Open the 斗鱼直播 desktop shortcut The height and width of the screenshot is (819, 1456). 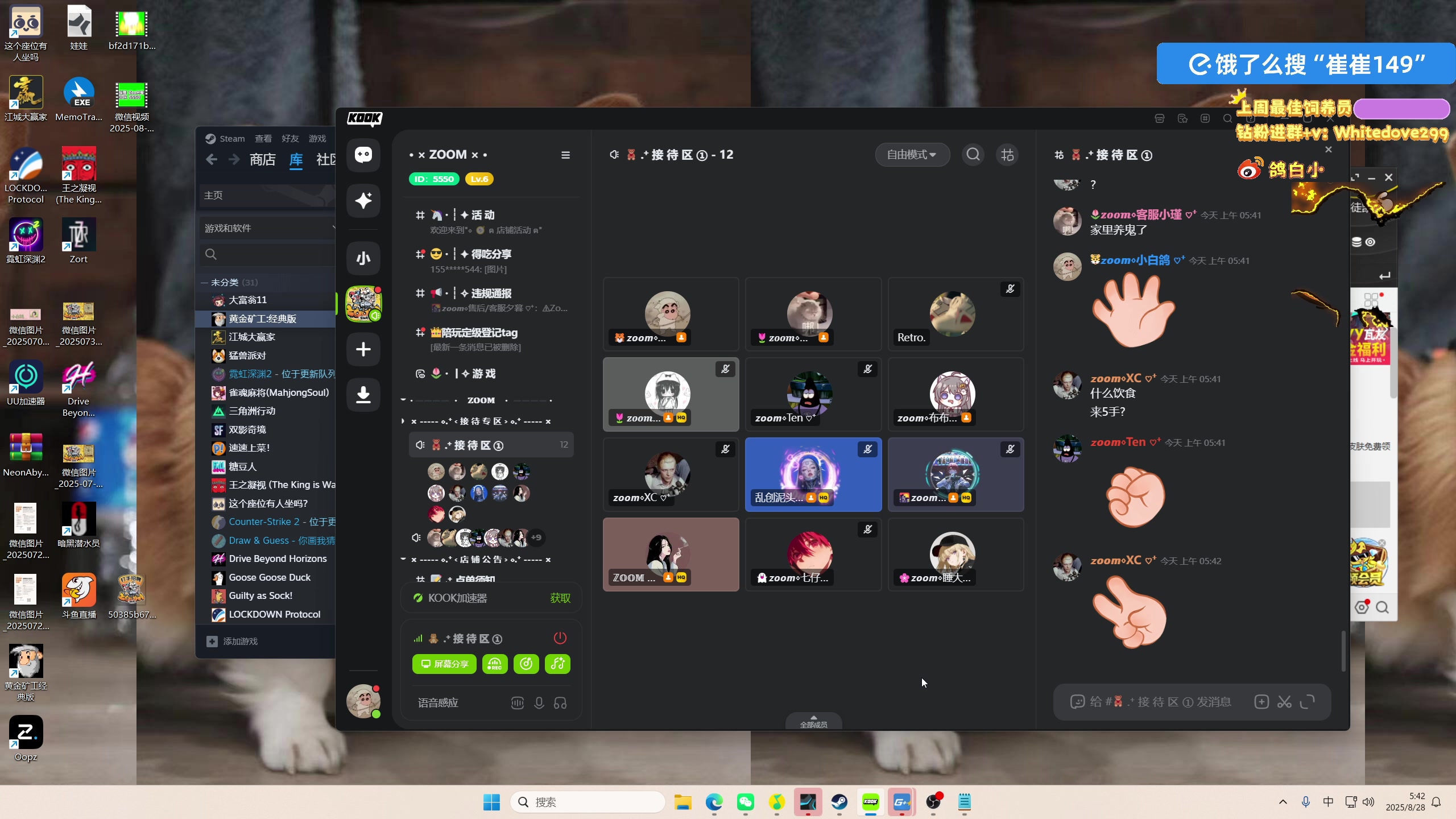pos(78,596)
